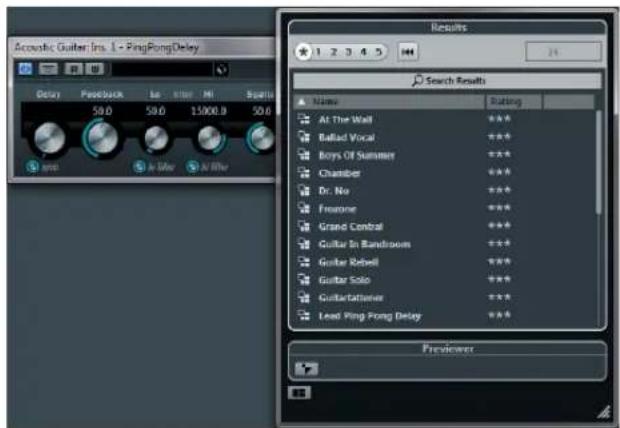
Task: Click the preset icon next to Lead Ping Pong Delay
Action: click(304, 315)
